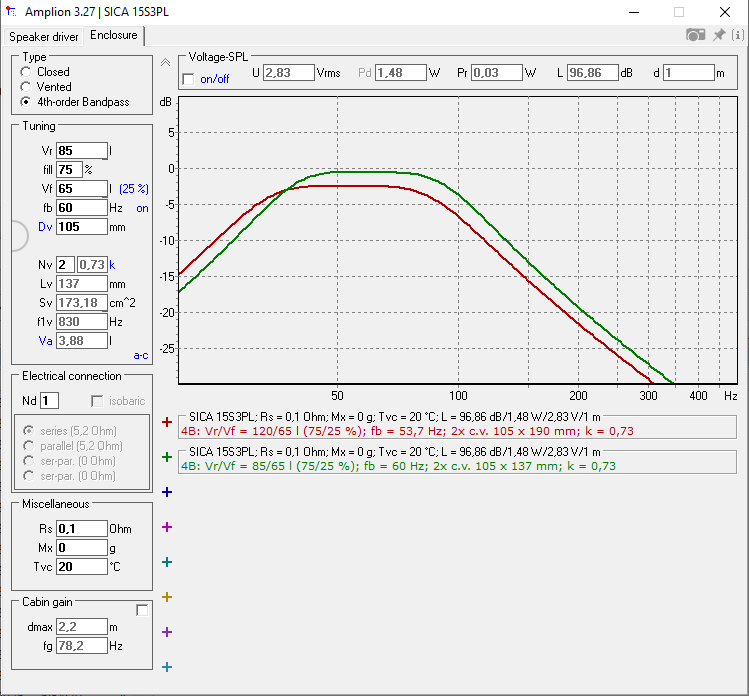Click the Nd driver count field
The height and width of the screenshot is (696, 749).
pyautogui.click(x=49, y=401)
